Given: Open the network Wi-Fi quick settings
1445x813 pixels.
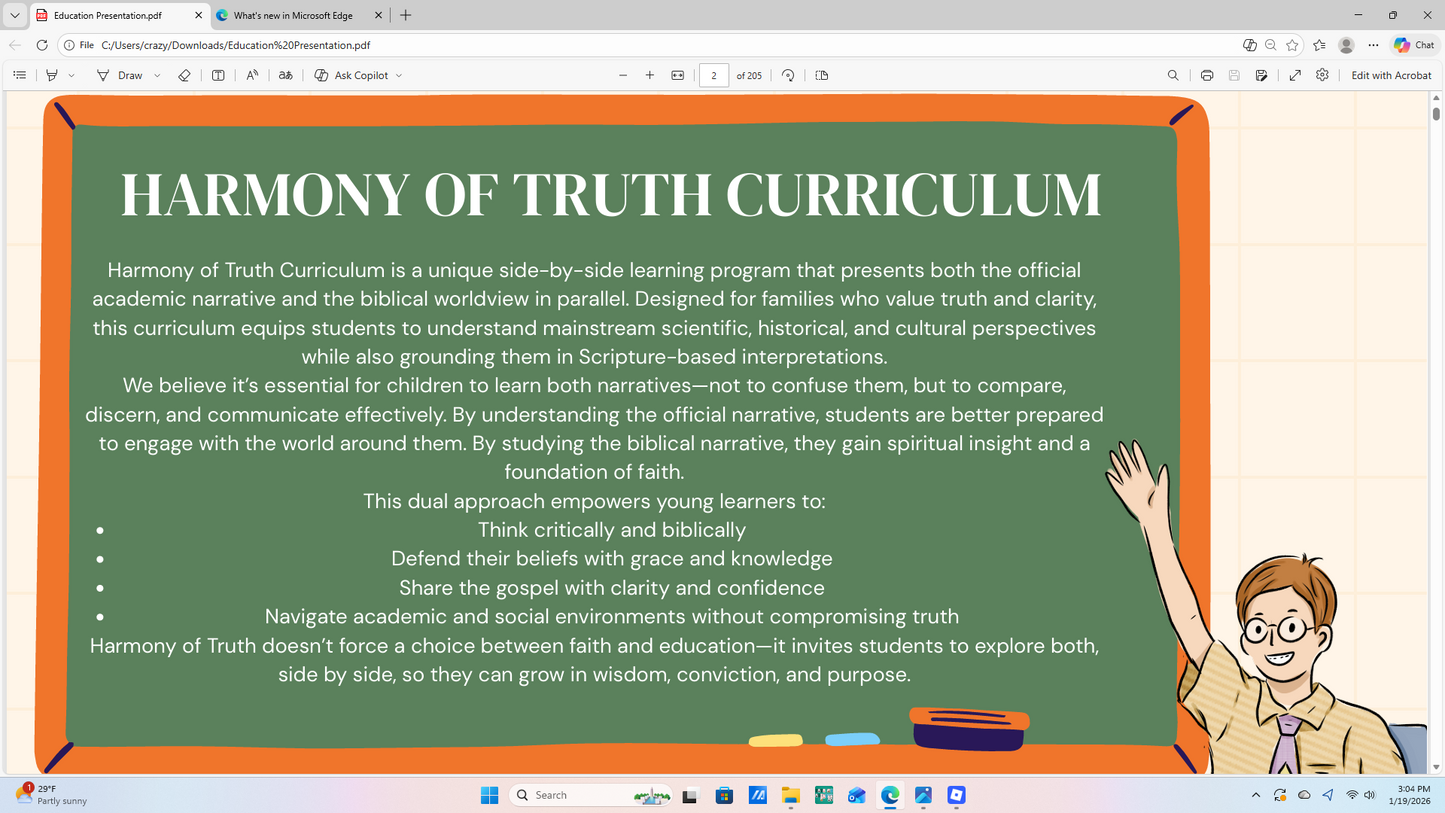Looking at the screenshot, I should click(x=1352, y=795).
